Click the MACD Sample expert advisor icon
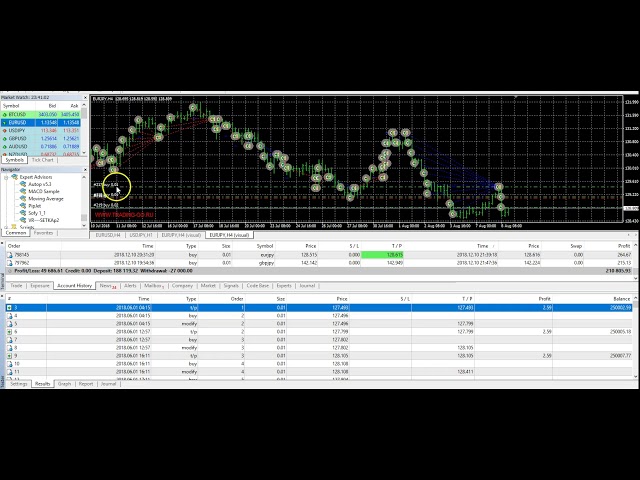 click(x=23, y=191)
